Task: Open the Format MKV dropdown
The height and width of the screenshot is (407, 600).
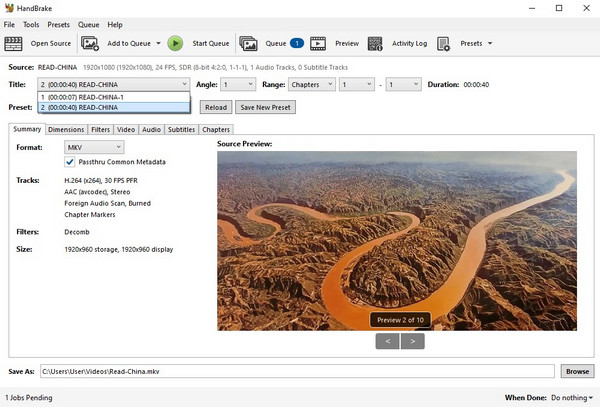Action: tap(94, 147)
